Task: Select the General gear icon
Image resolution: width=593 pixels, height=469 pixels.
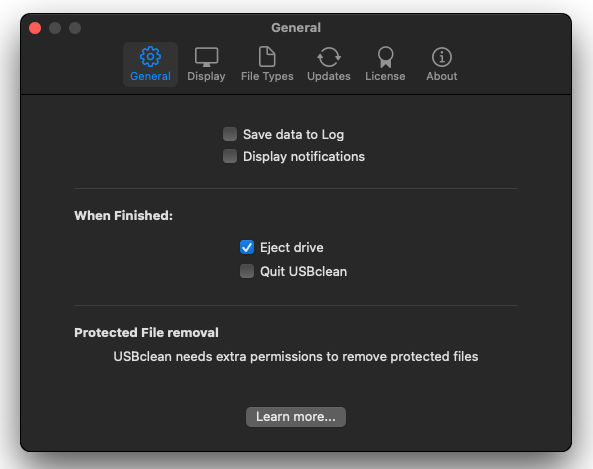Action: [150, 57]
